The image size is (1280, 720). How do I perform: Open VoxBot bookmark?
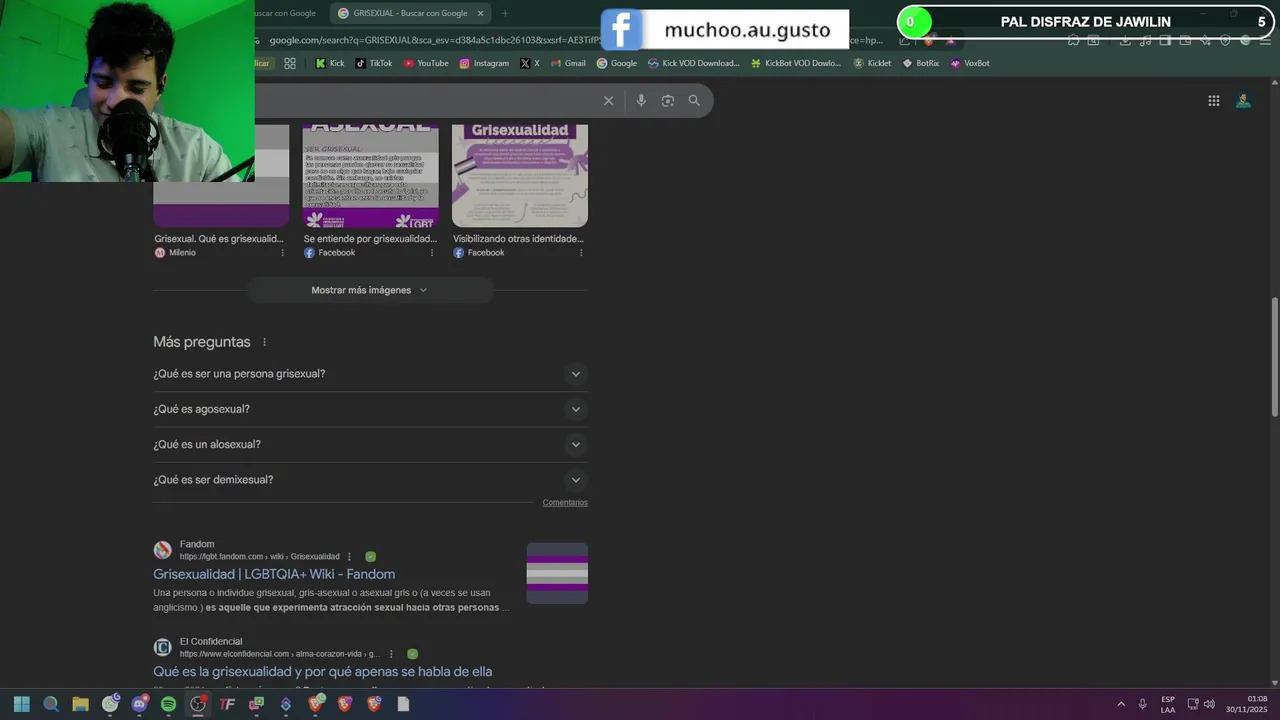[x=970, y=63]
